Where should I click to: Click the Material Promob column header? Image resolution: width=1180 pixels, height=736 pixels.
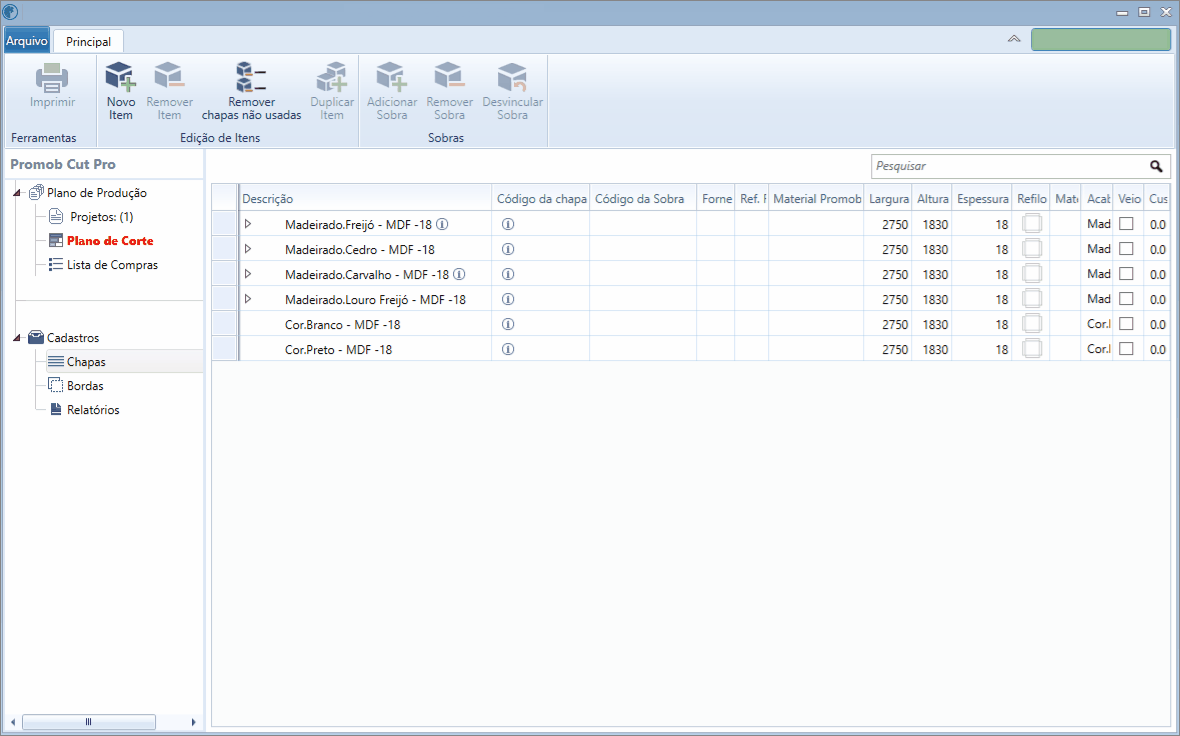tap(817, 199)
